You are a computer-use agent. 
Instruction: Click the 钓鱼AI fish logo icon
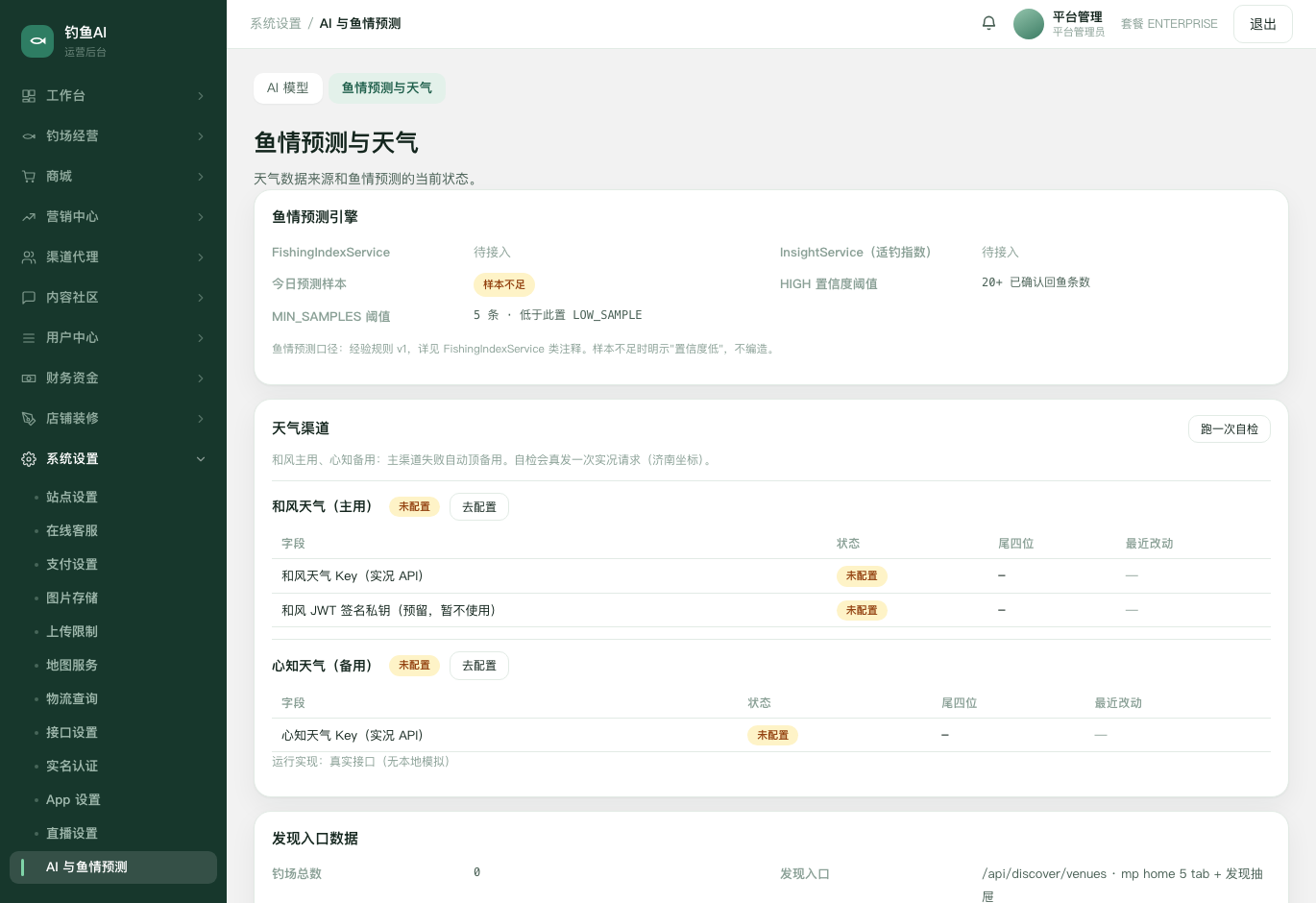coord(37,40)
